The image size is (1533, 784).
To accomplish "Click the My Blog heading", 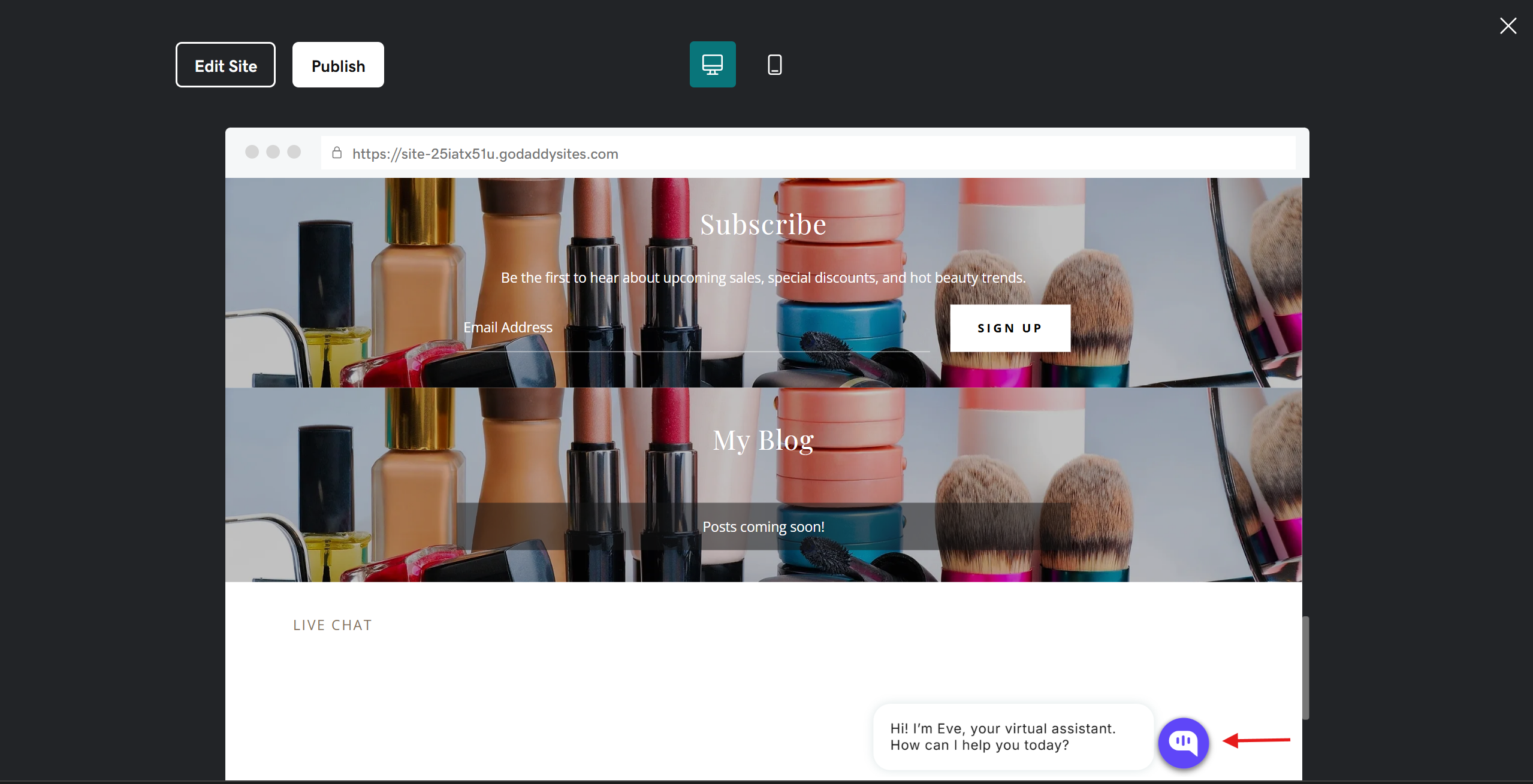I will (763, 441).
